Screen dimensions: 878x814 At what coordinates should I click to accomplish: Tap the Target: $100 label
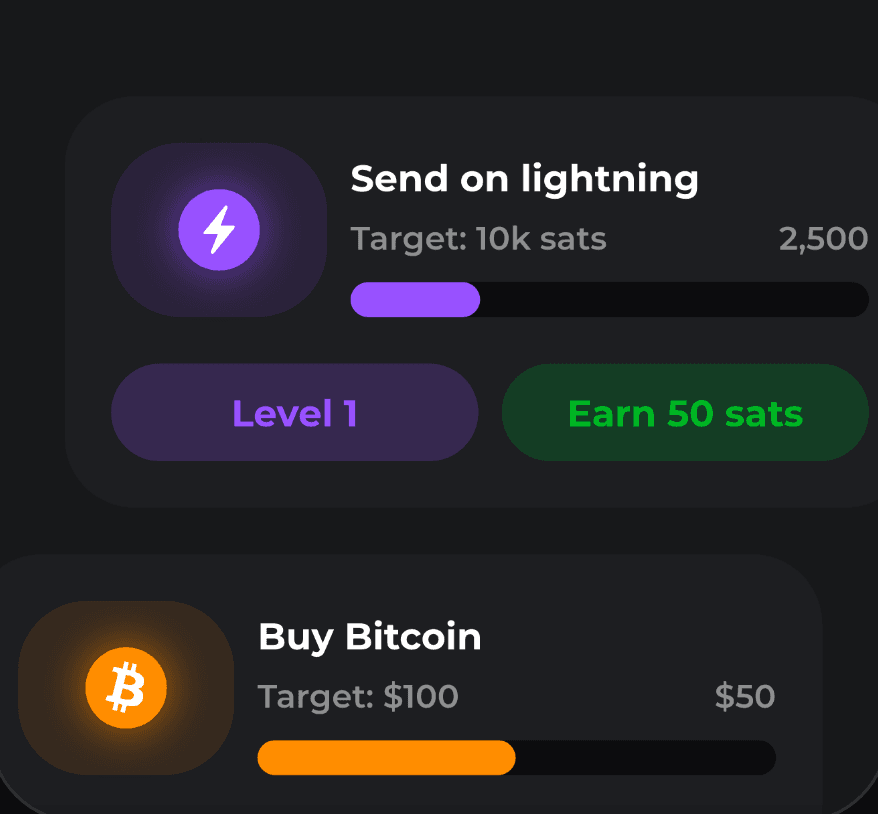coord(357,696)
